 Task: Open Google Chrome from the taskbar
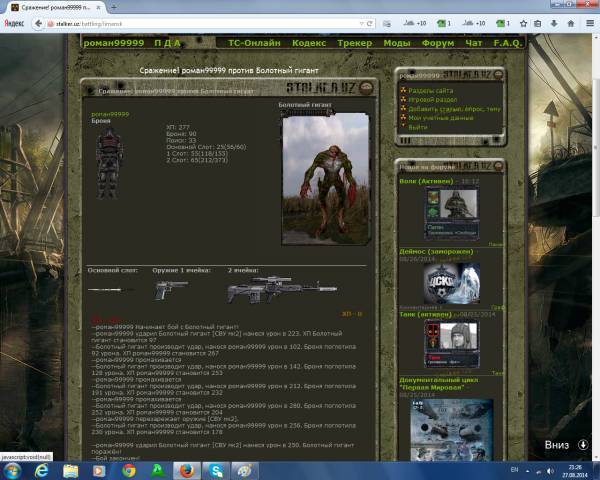129,471
